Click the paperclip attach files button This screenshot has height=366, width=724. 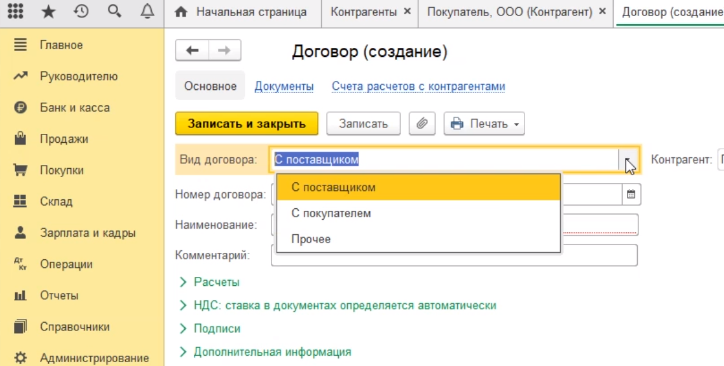(x=422, y=124)
